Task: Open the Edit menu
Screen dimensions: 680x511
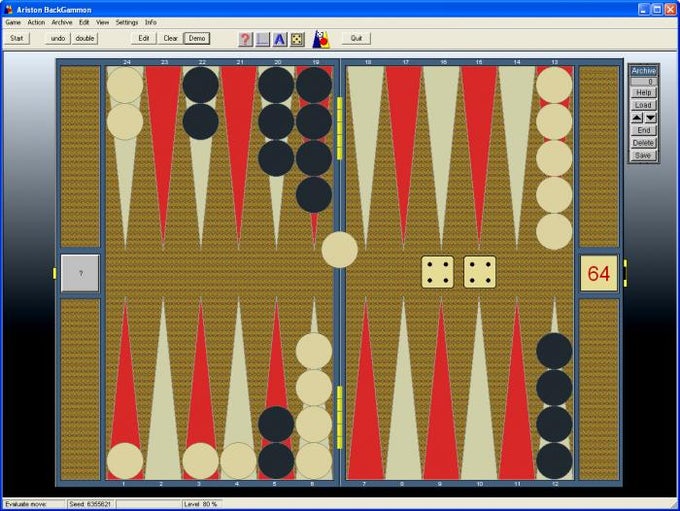Action: 84,22
